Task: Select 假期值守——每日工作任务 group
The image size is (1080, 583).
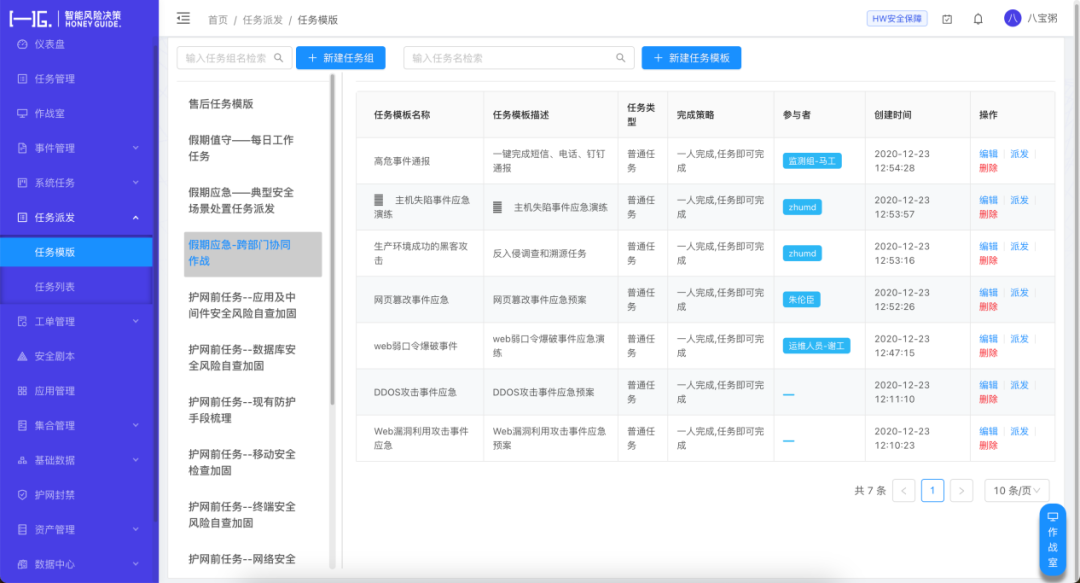Action: [x=241, y=148]
